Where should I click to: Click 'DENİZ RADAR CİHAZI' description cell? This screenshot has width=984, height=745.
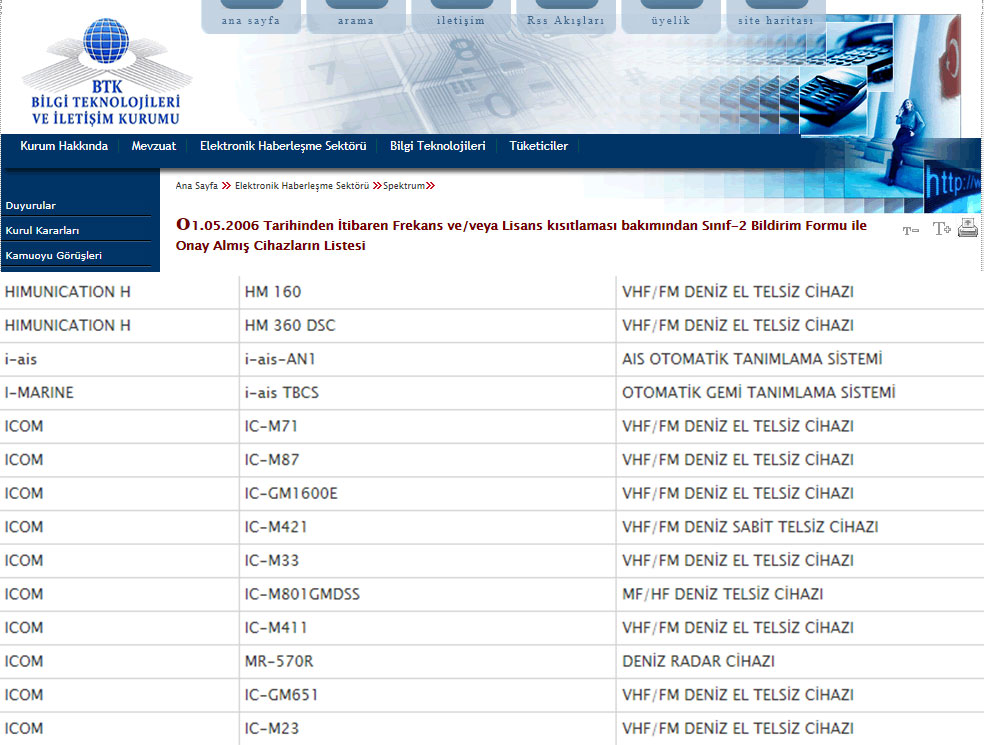pos(800,661)
